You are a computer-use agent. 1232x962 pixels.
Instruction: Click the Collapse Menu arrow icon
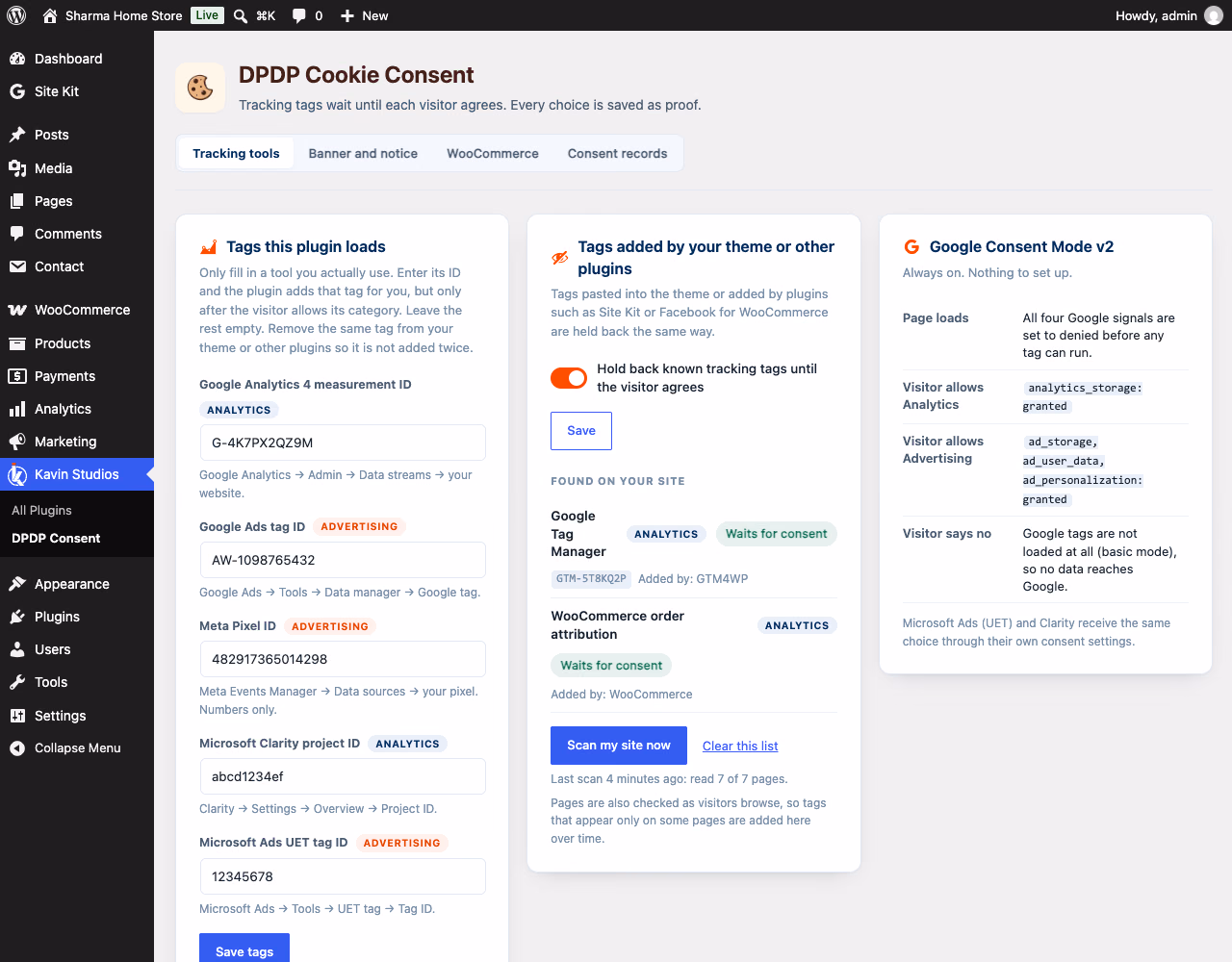pyautogui.click(x=17, y=748)
